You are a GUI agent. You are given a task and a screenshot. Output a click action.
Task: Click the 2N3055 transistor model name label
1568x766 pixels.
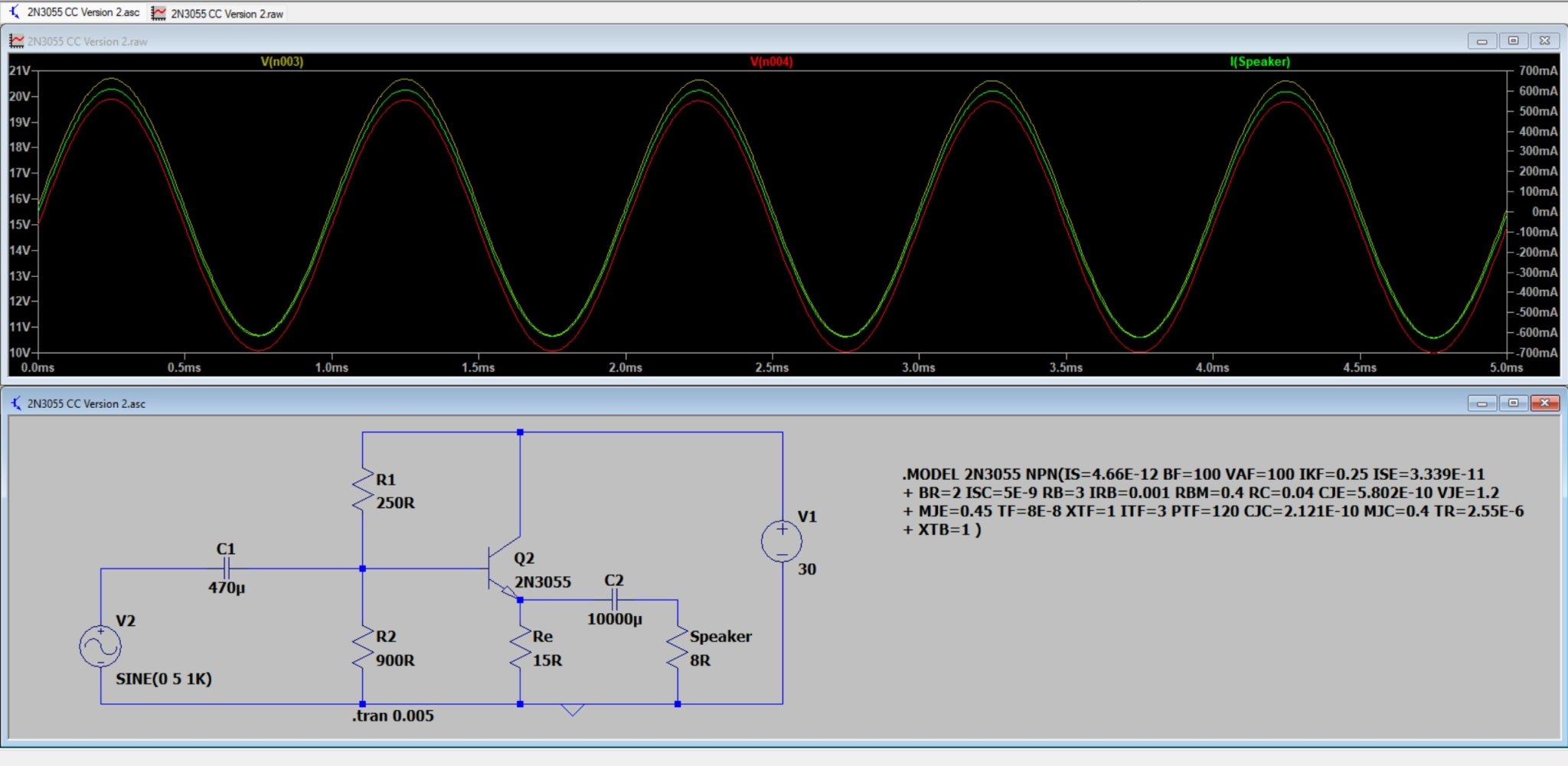click(x=543, y=582)
